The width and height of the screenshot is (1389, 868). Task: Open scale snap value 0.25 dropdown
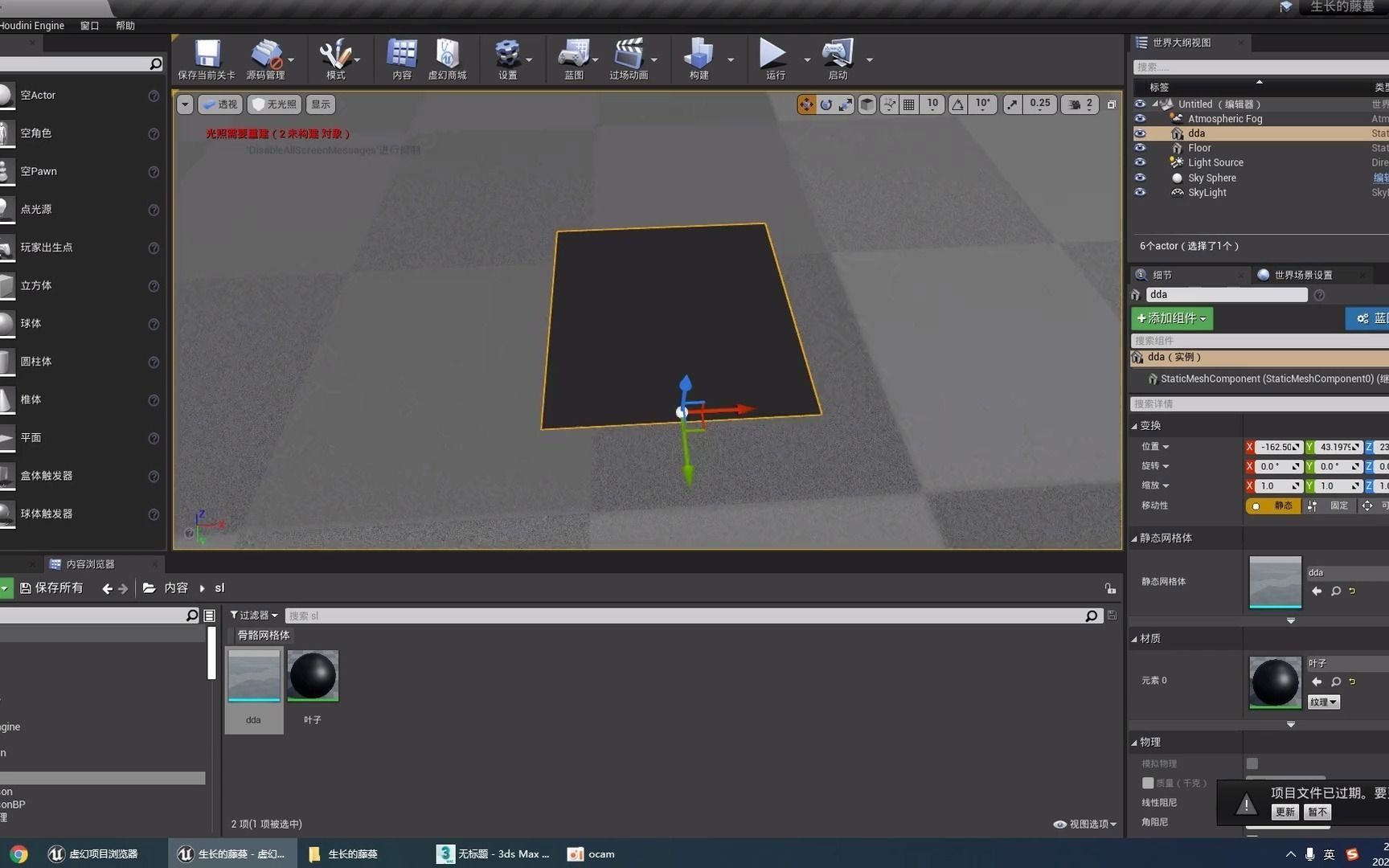pyautogui.click(x=1040, y=104)
